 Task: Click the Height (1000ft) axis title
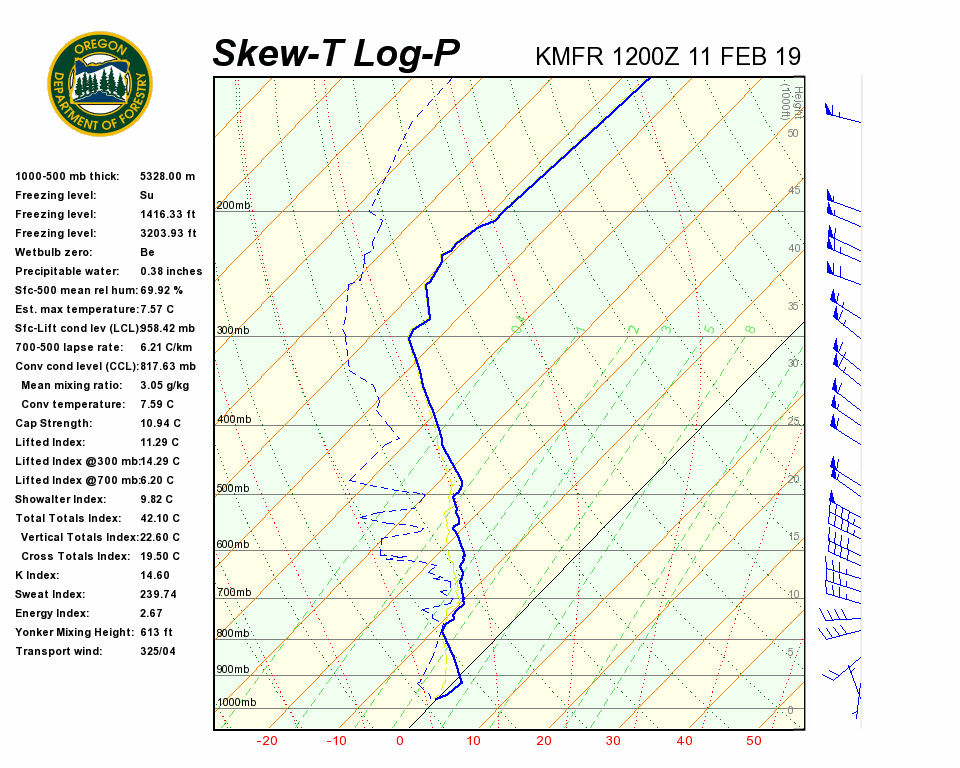(x=786, y=100)
